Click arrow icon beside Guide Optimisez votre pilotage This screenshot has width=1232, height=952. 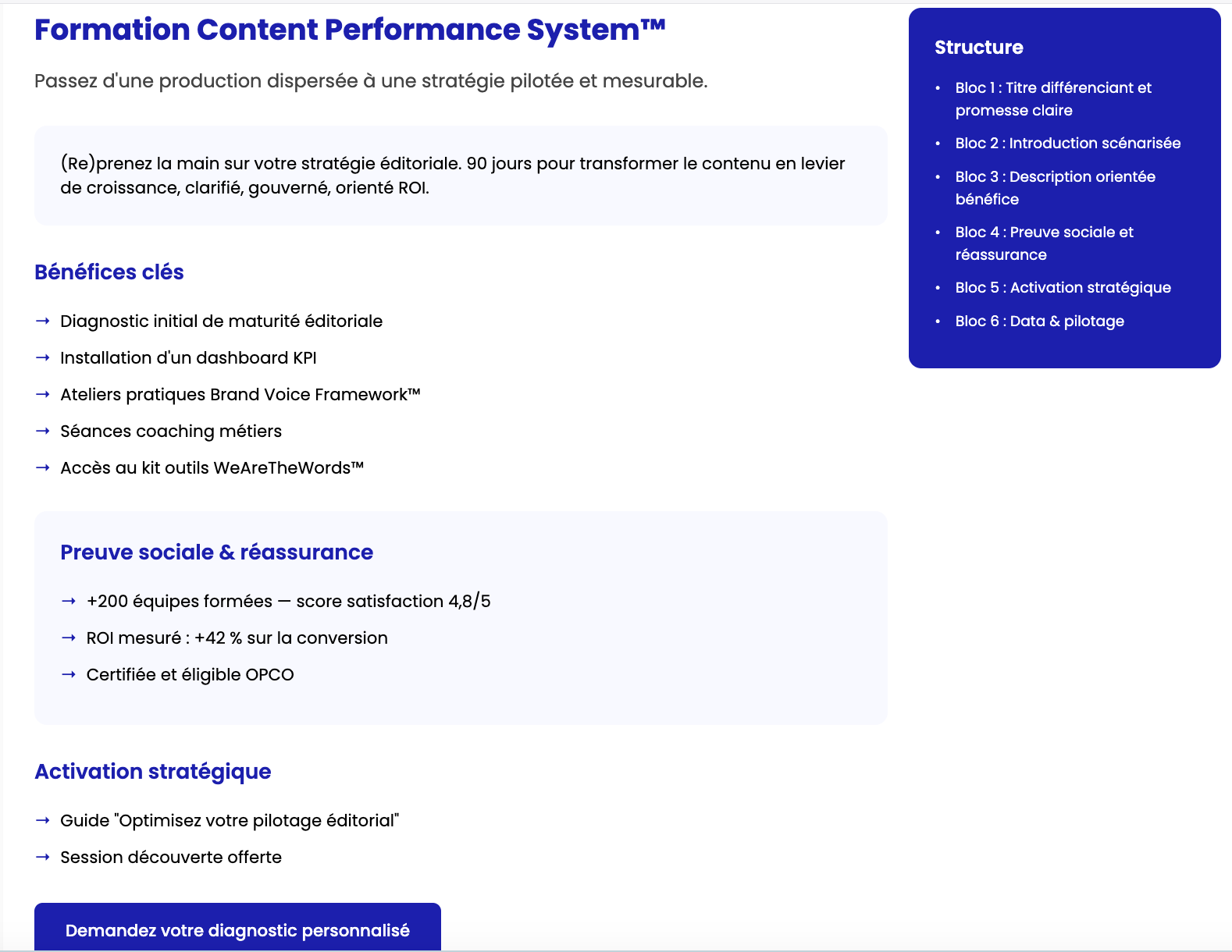point(43,821)
